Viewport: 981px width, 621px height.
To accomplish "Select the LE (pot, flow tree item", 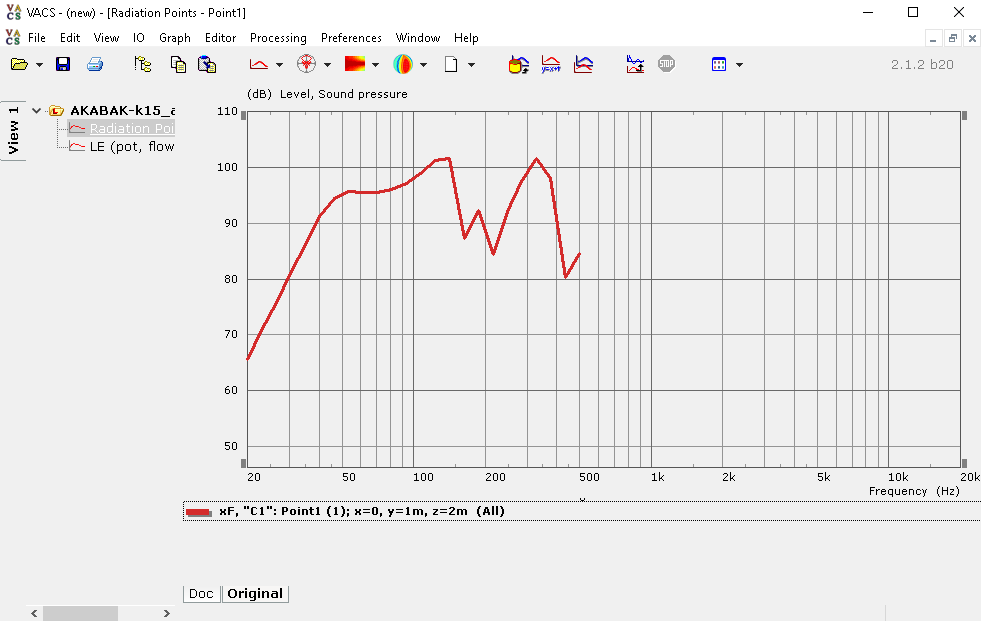I will coord(121,146).
